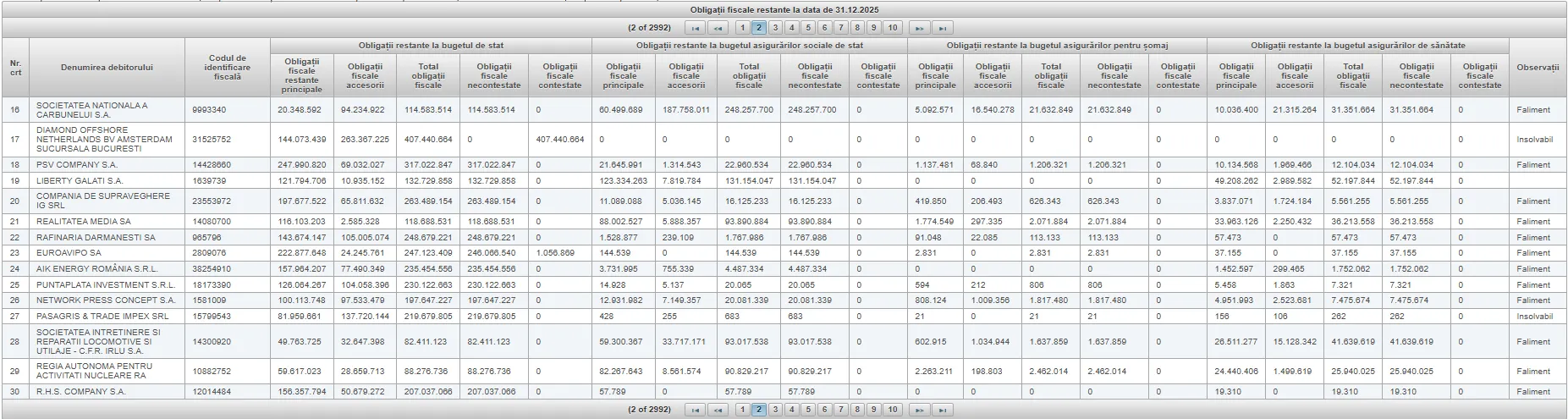Go to first page in top paginator
1568x419 pixels.
pos(695,28)
